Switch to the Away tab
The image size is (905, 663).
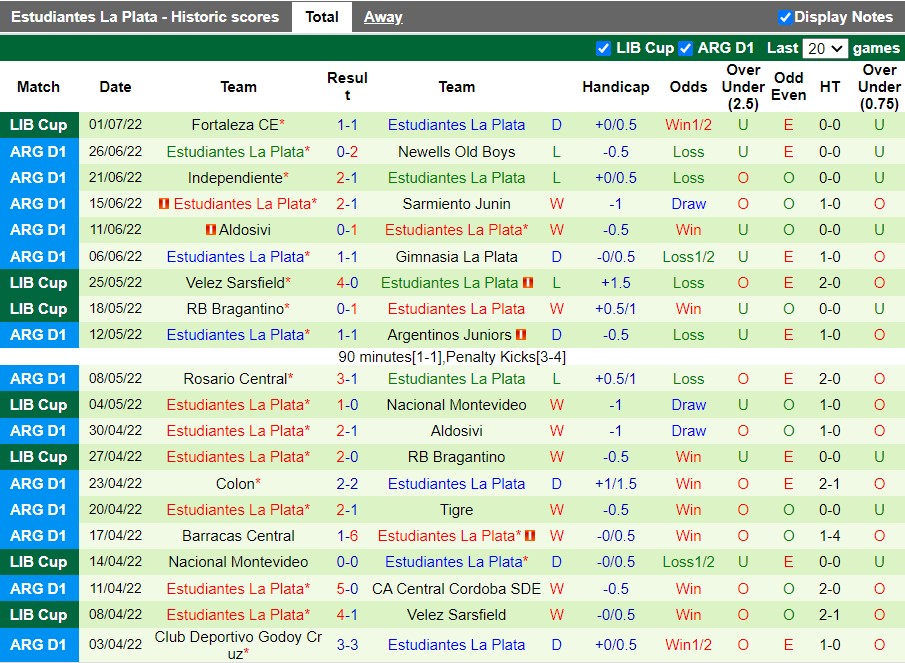tap(383, 17)
